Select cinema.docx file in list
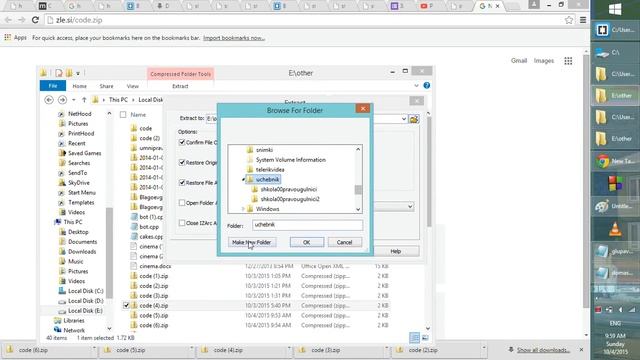This screenshot has width=640, height=360. 155,266
